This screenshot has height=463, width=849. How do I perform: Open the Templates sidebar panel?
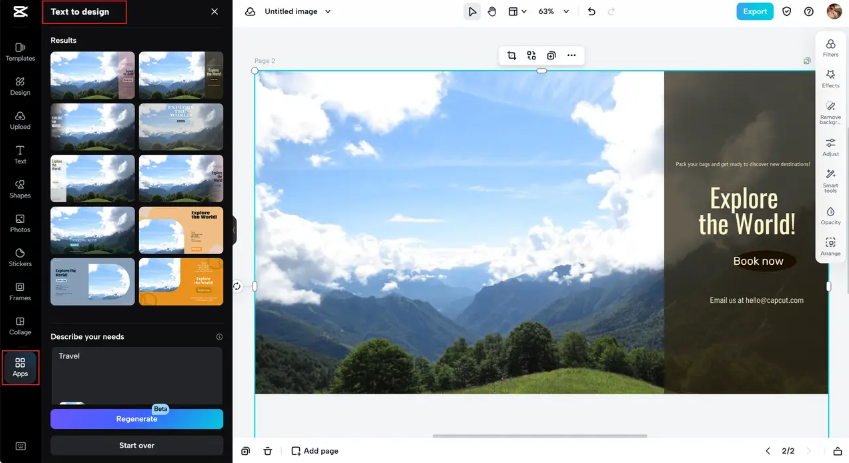tap(20, 51)
